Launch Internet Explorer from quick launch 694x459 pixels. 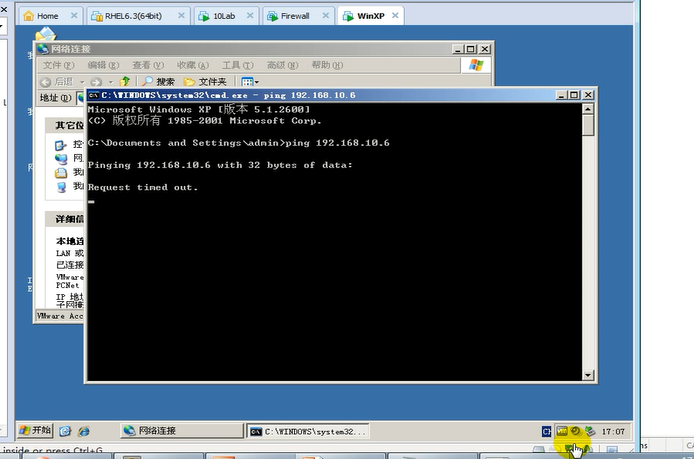84,431
